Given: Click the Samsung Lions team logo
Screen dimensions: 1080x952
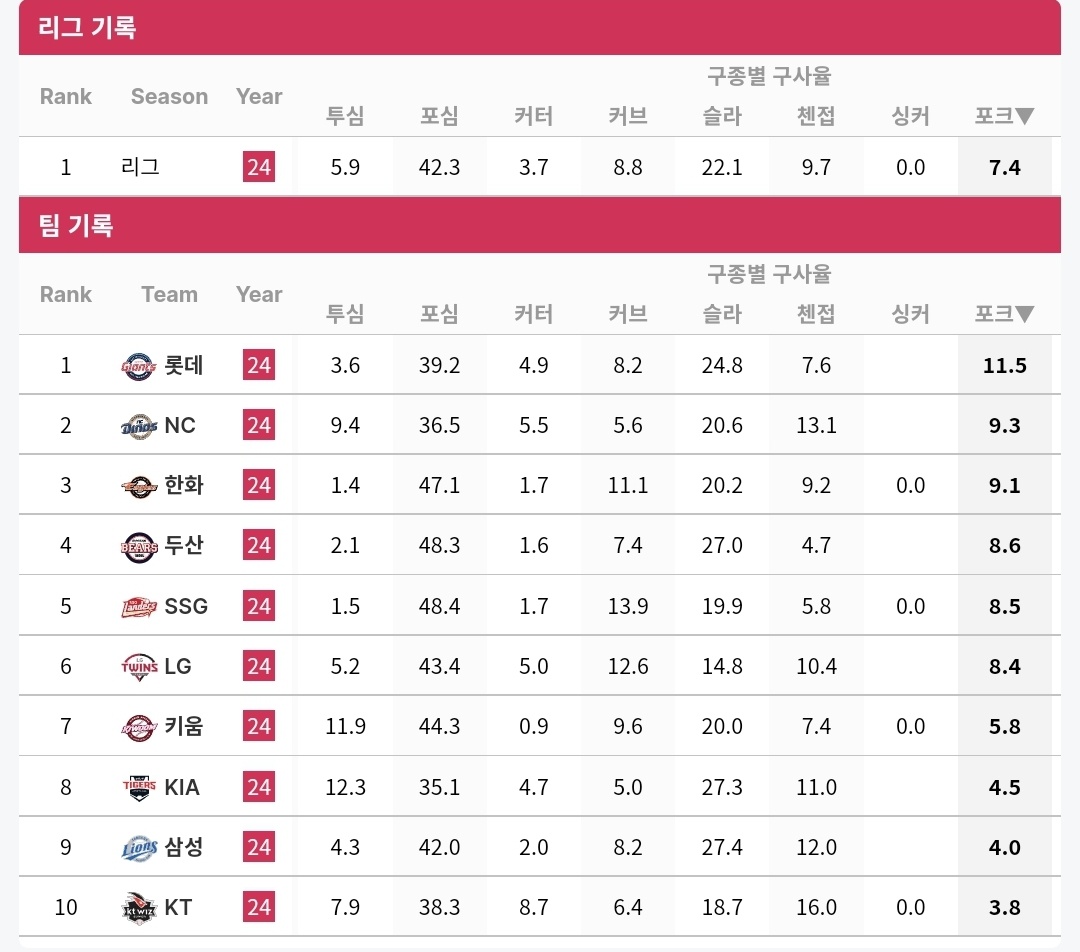Looking at the screenshot, I should click(x=139, y=848).
